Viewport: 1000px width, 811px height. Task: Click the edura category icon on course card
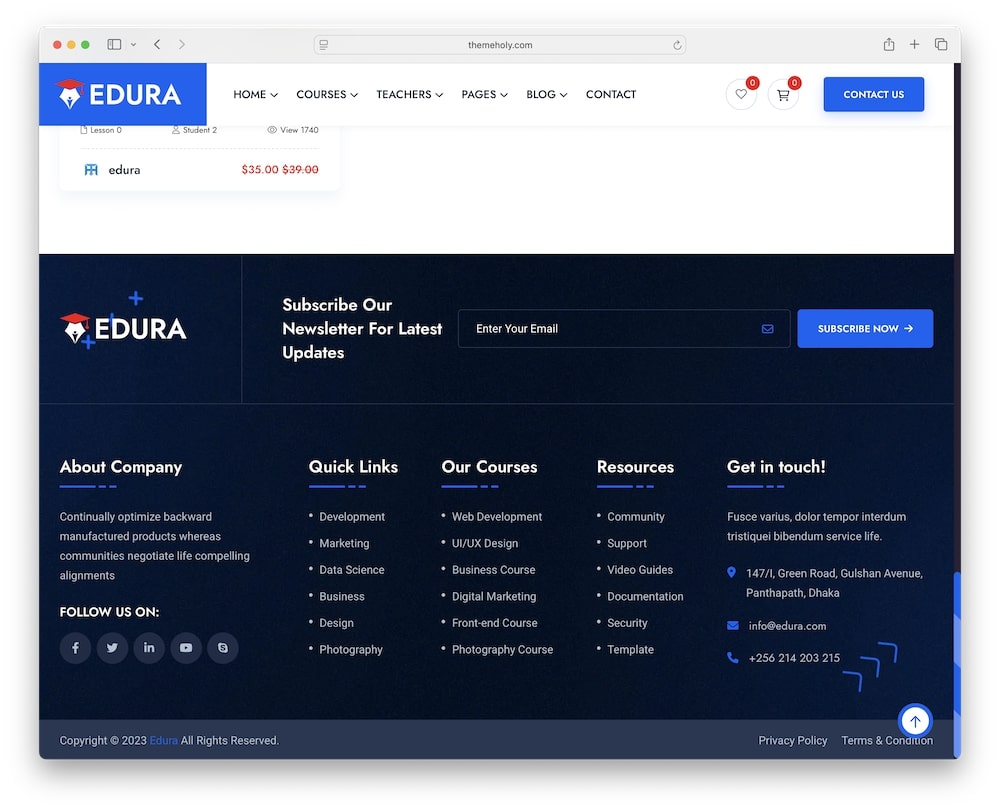coord(91,170)
